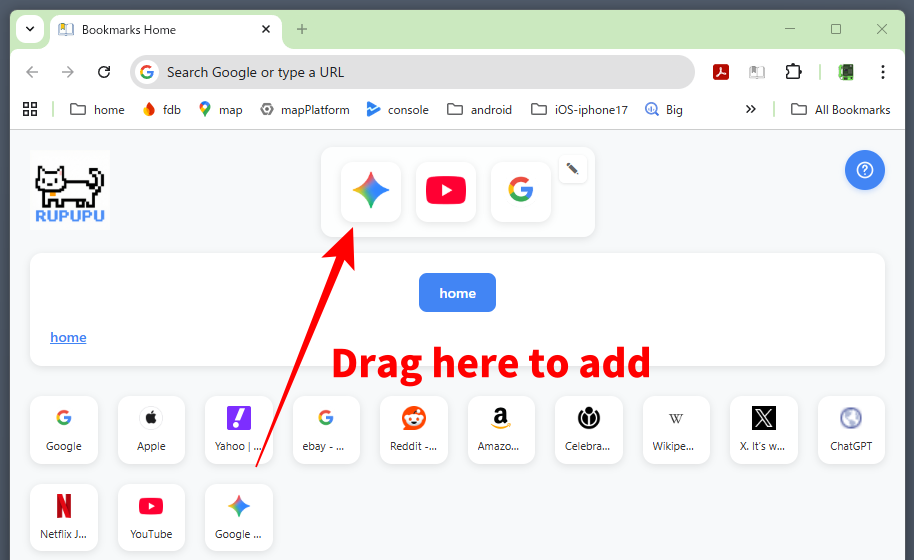
Task: Open the Extensions puzzle icon
Action: click(x=793, y=72)
